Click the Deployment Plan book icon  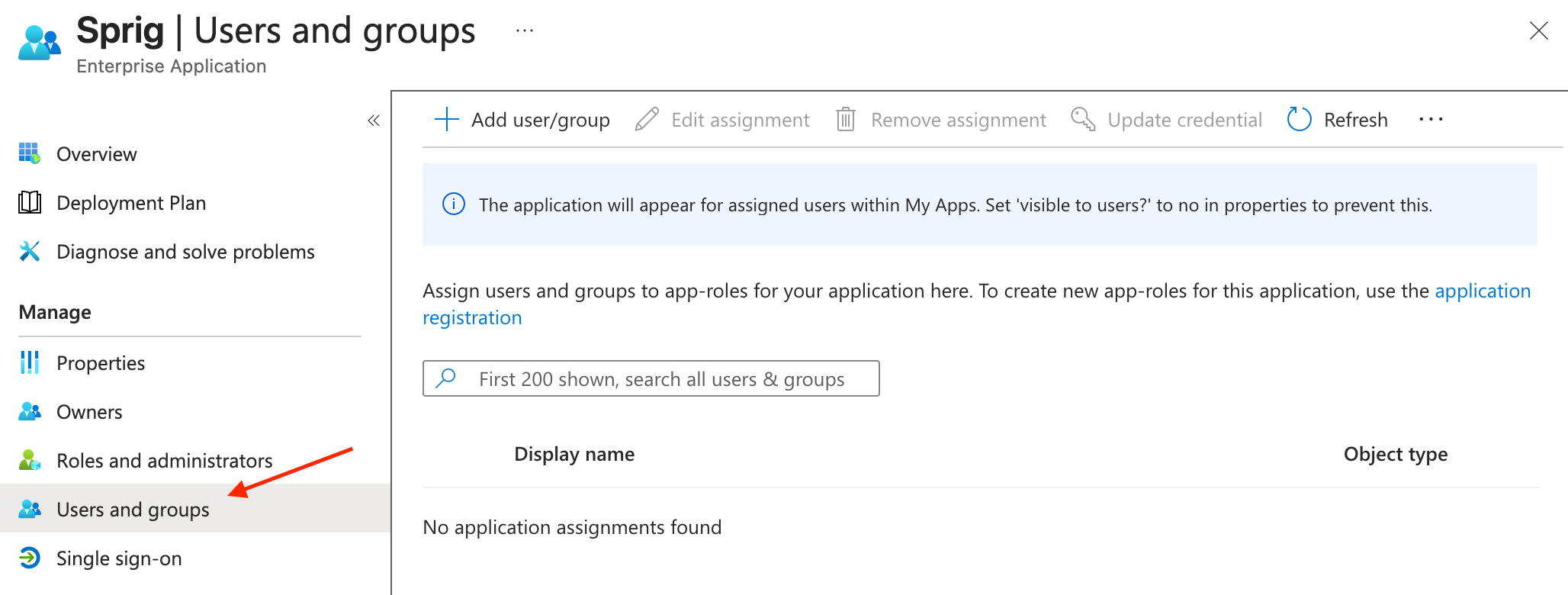coord(30,202)
